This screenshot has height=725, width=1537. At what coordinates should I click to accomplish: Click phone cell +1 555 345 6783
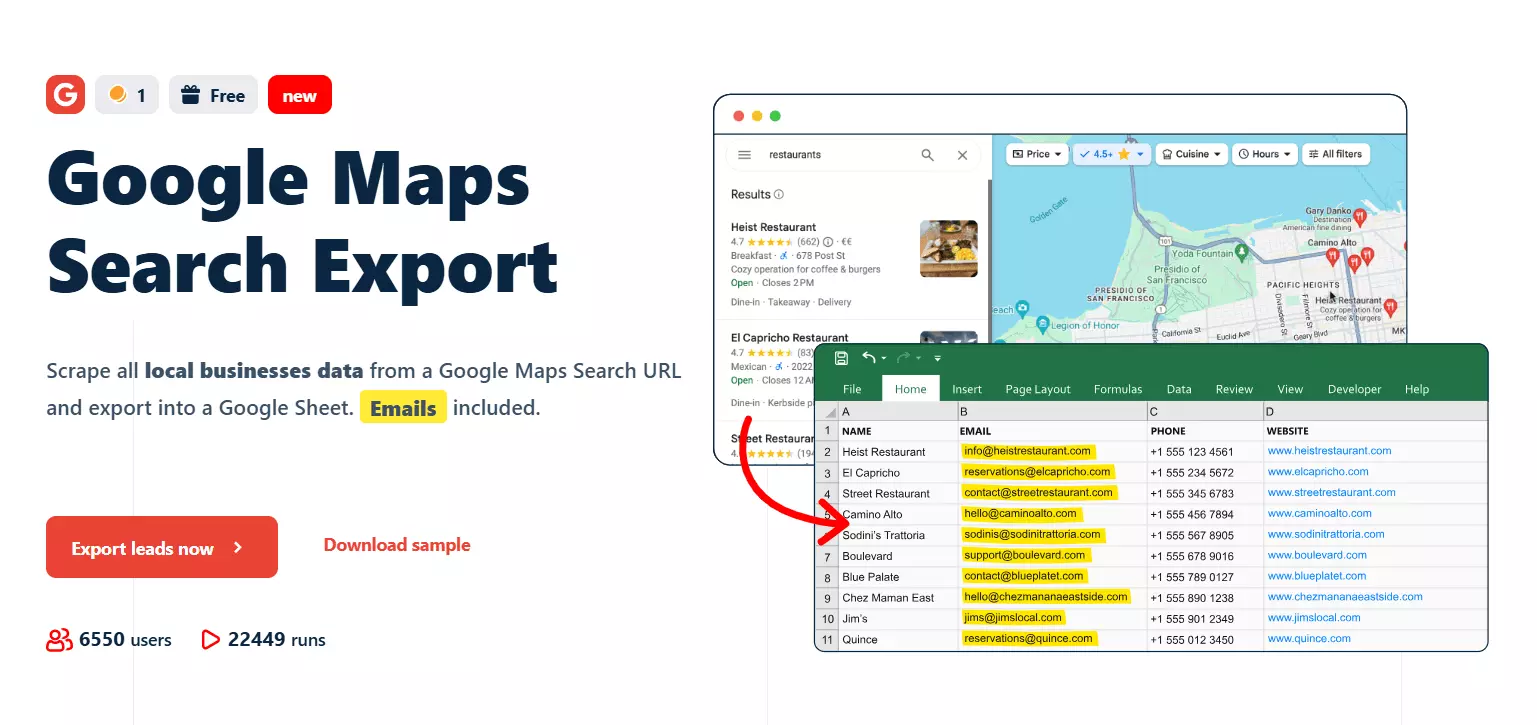pyautogui.click(x=1205, y=493)
